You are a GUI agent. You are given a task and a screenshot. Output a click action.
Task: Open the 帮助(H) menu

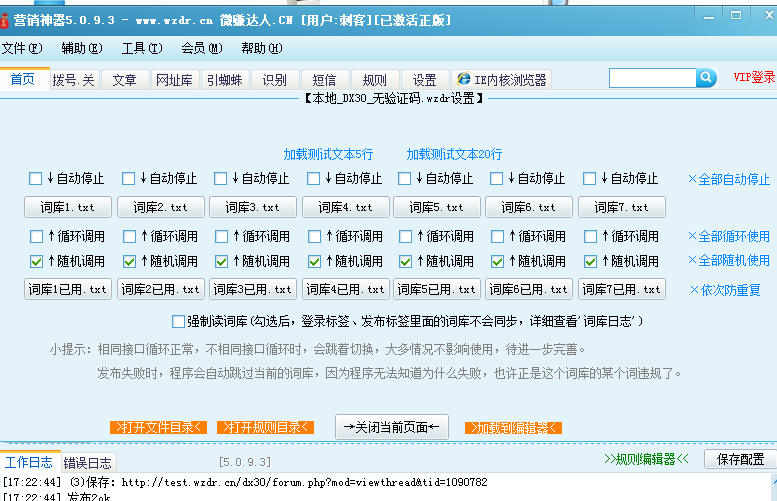click(262, 48)
